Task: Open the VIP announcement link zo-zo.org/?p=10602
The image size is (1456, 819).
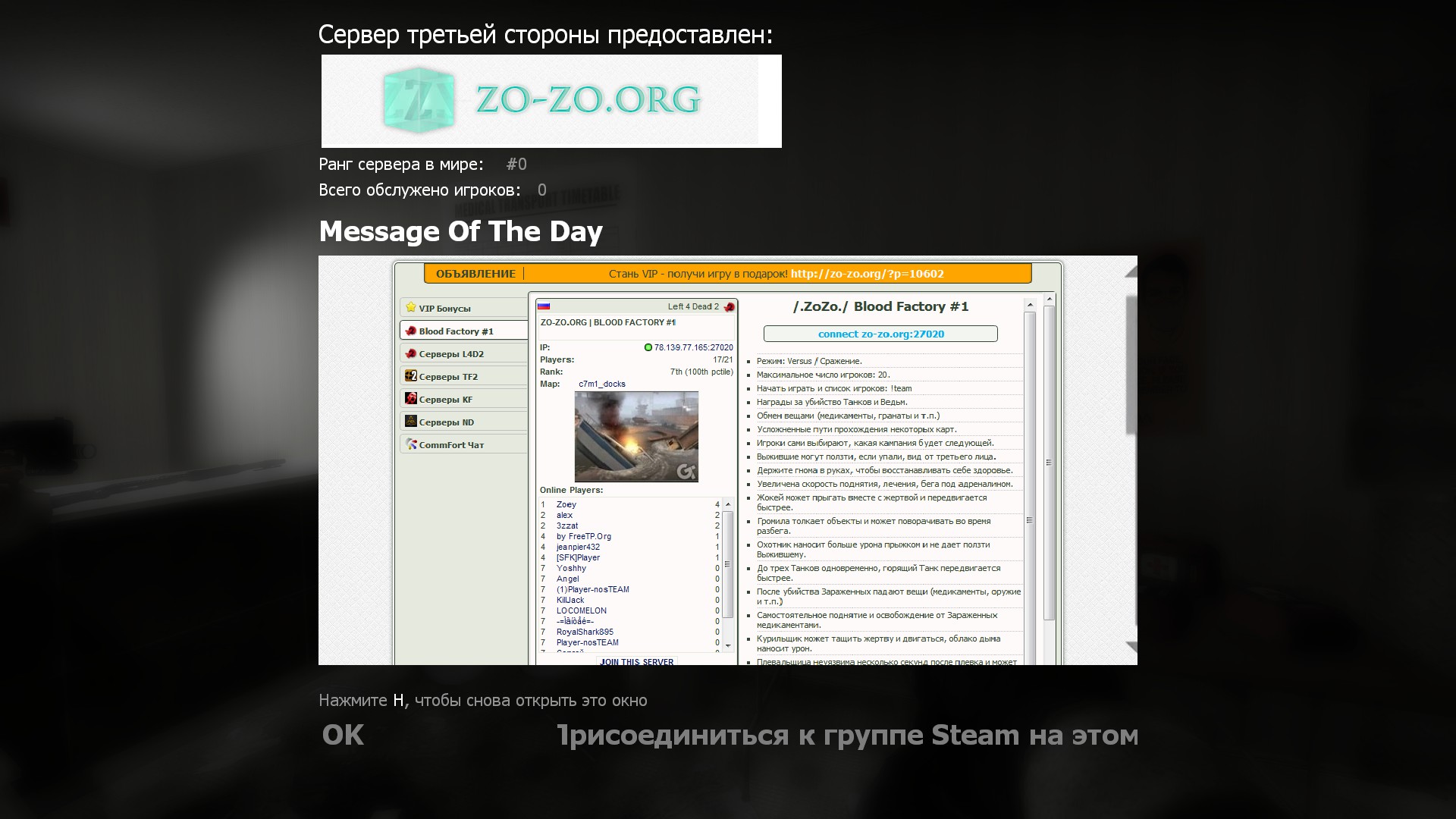Action: pos(867,274)
